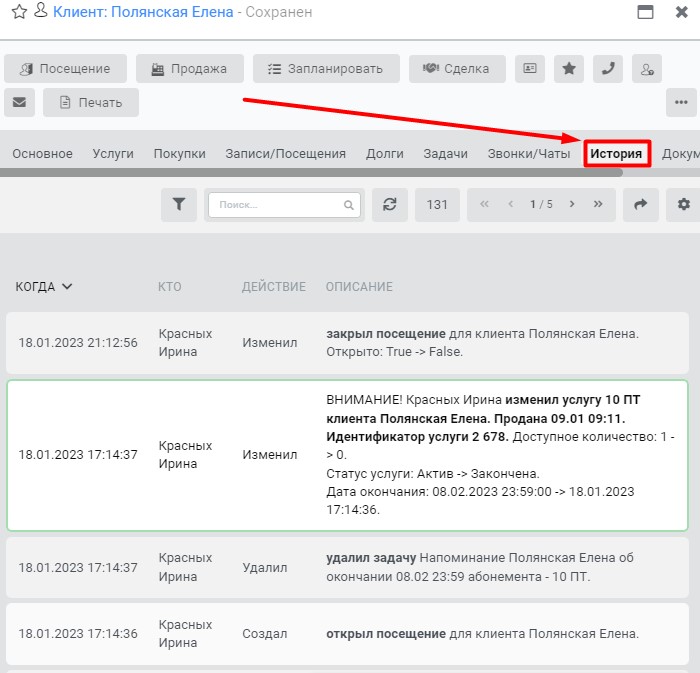Open the client title link Полянская Елена
The image size is (700, 673).
(143, 12)
